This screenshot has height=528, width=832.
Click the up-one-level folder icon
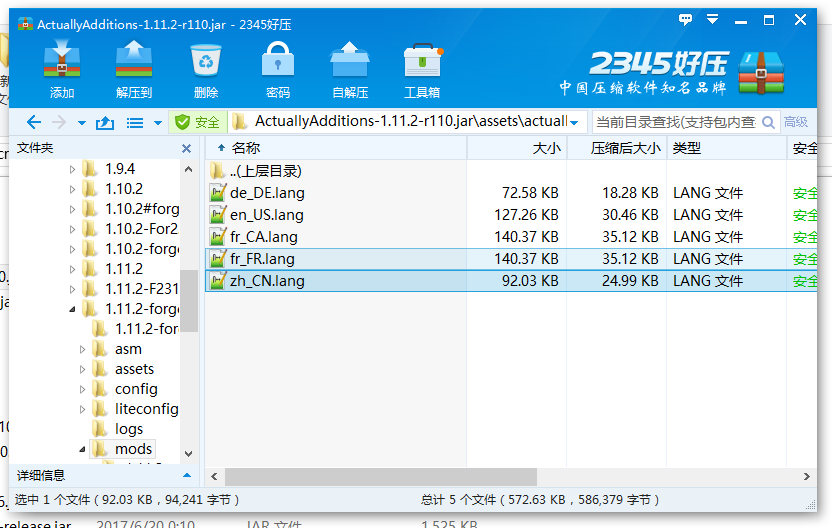coord(104,122)
